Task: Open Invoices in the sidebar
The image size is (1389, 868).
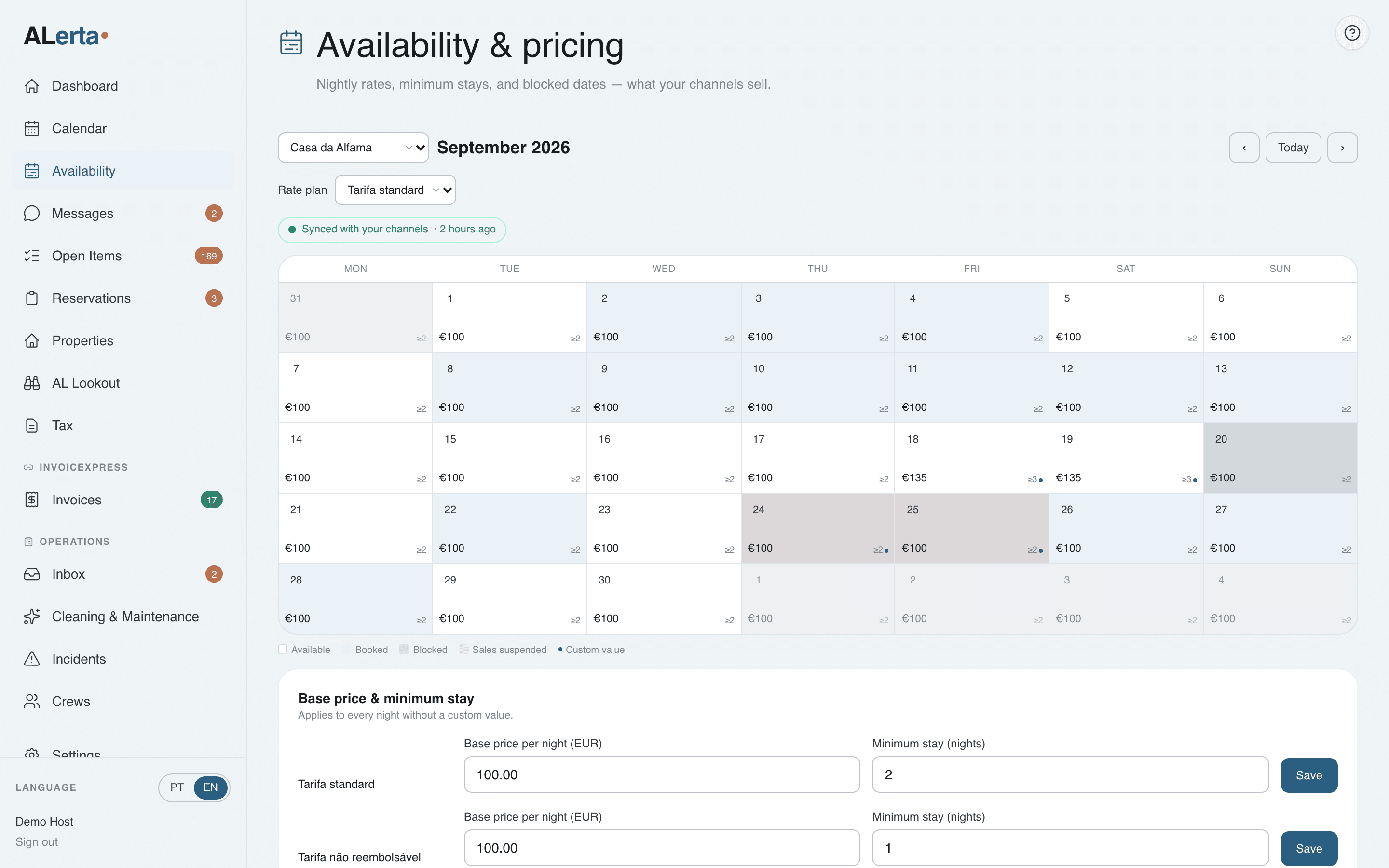Action: click(123, 500)
